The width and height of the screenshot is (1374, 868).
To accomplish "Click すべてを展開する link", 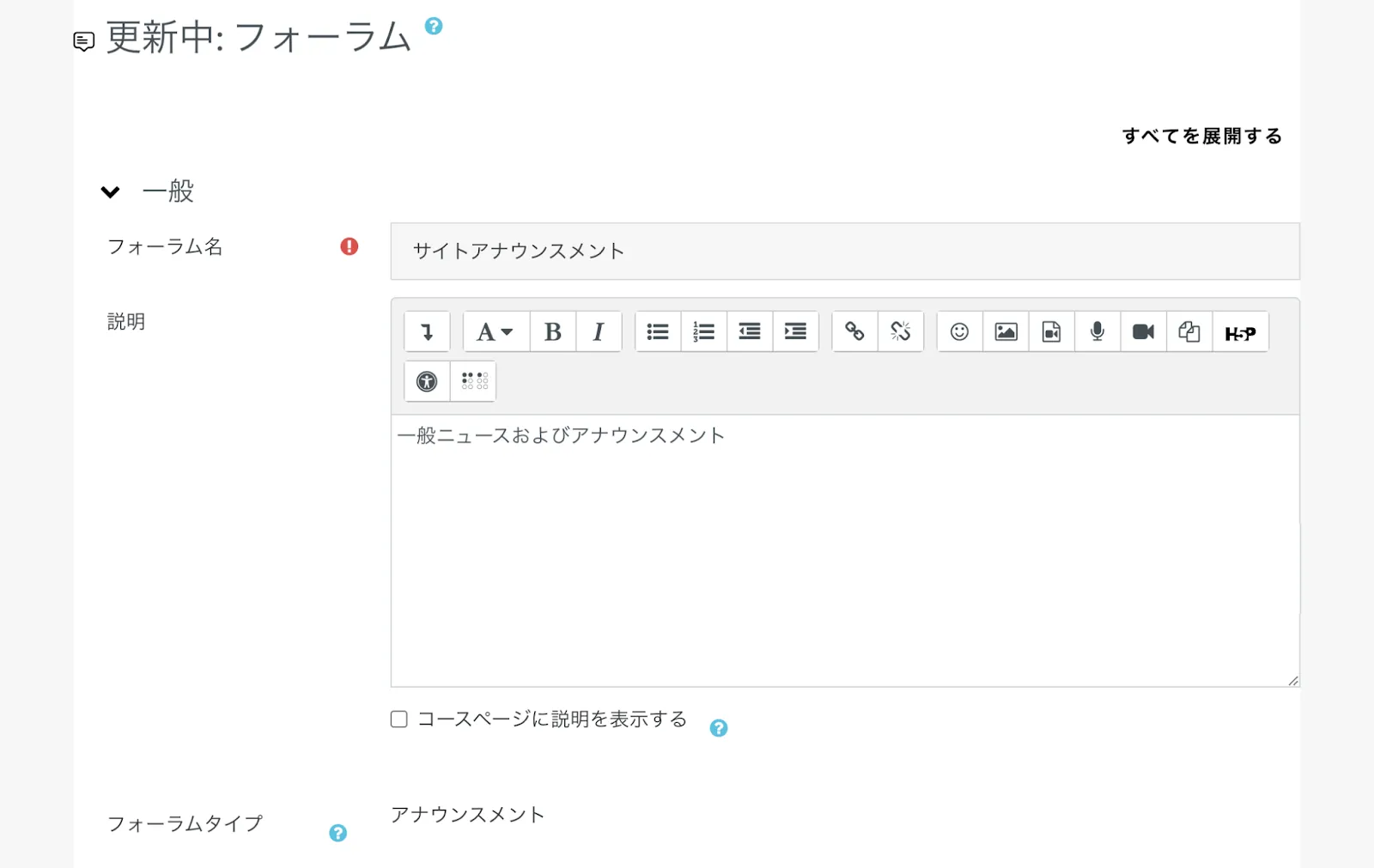I will (x=1201, y=137).
